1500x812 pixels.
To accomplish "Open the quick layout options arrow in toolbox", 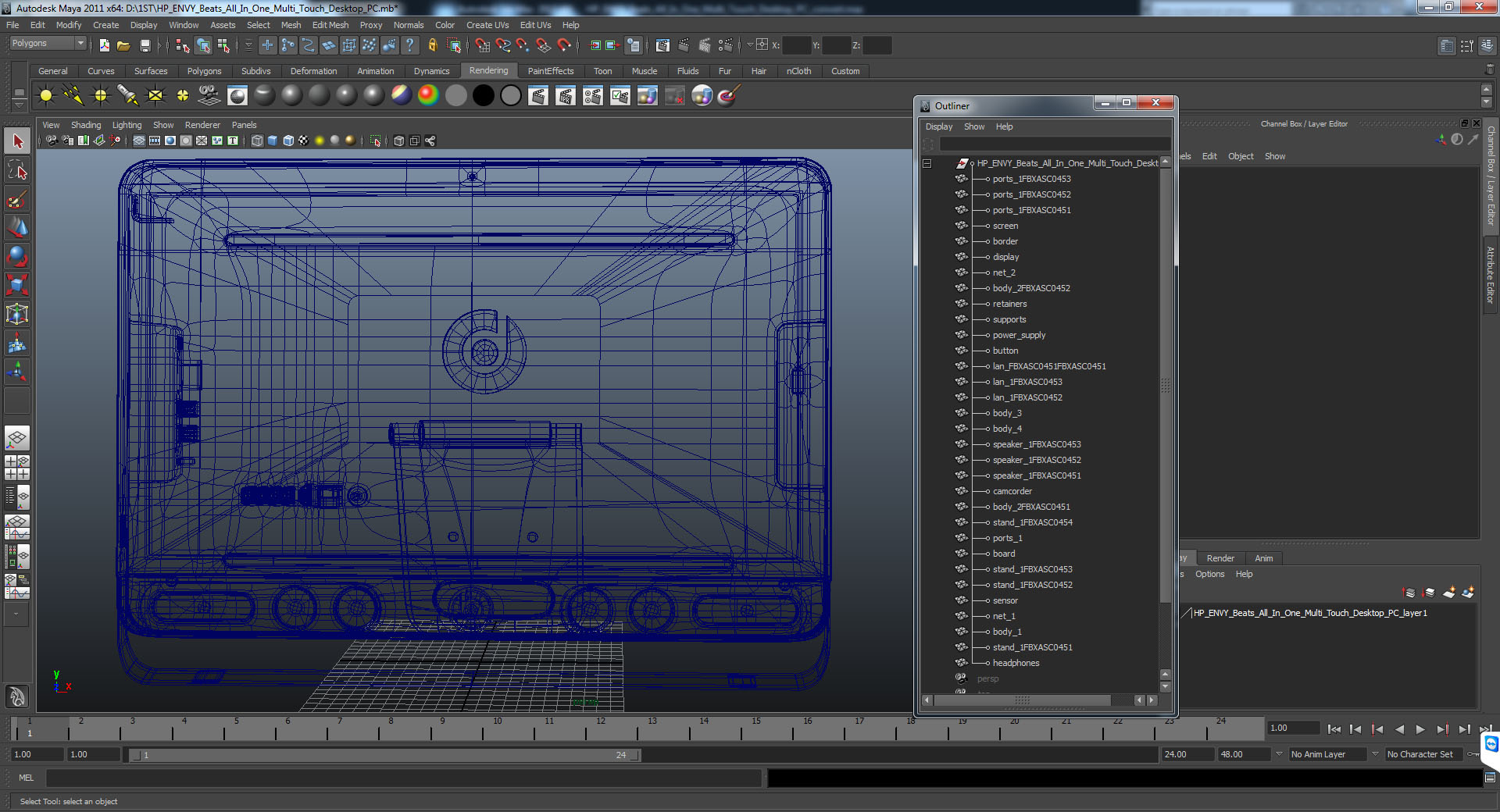I will tap(16, 614).
